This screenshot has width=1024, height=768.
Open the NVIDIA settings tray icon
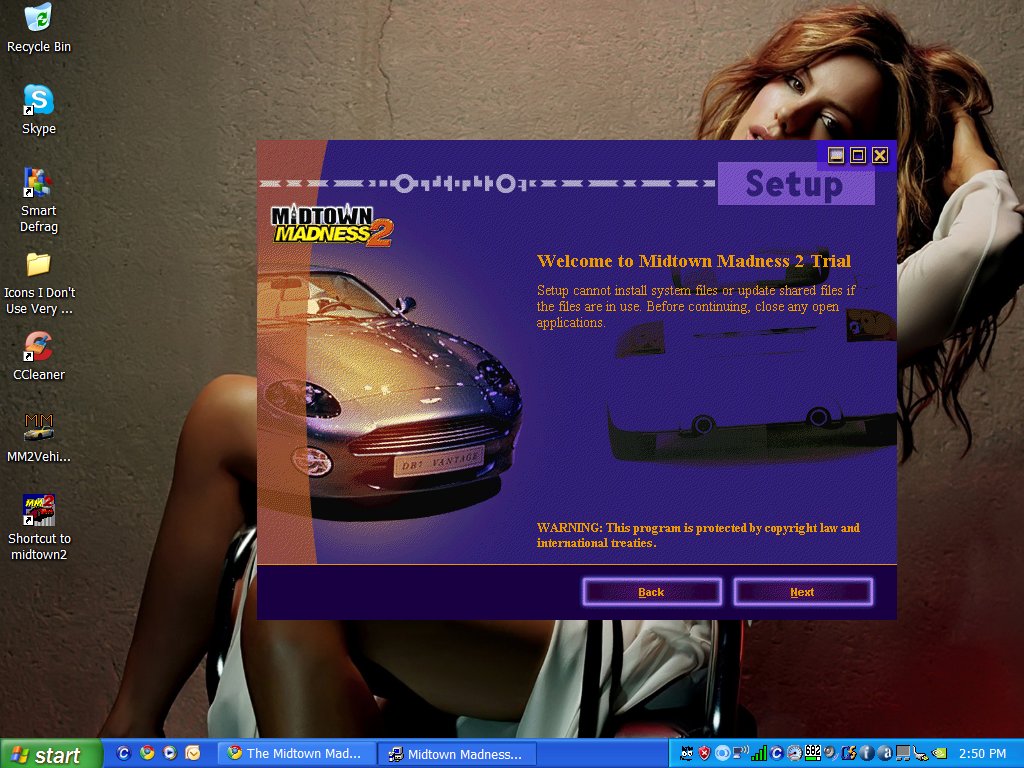[939, 753]
